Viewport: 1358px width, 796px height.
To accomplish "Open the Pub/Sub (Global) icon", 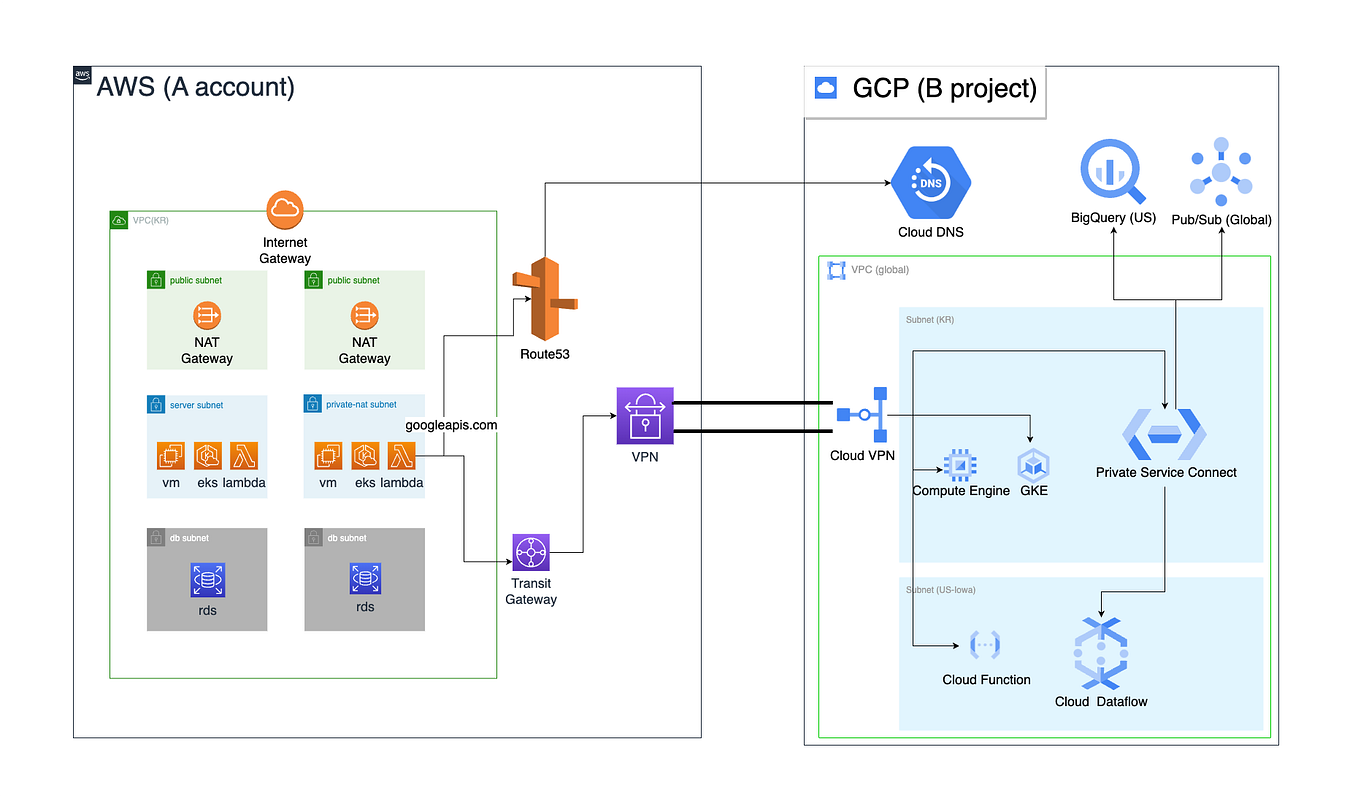I will click(x=1221, y=172).
